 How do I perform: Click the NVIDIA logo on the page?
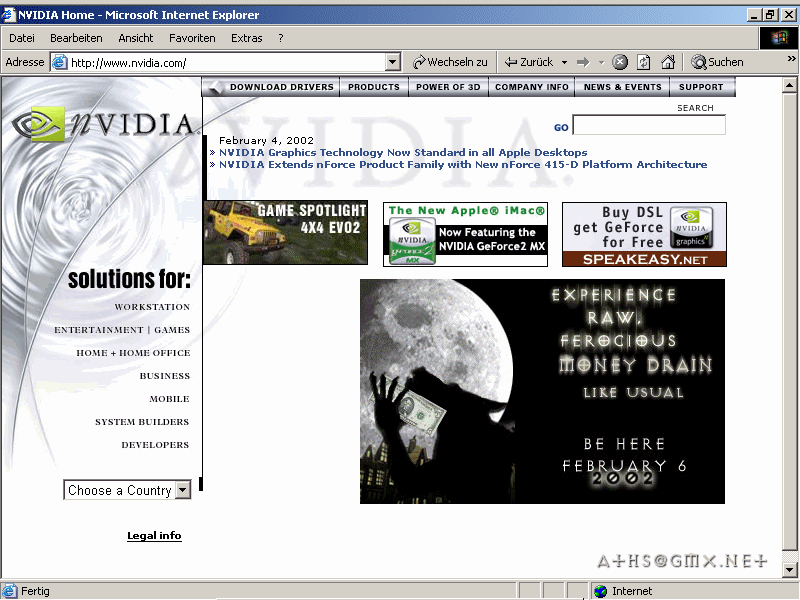click(x=104, y=124)
